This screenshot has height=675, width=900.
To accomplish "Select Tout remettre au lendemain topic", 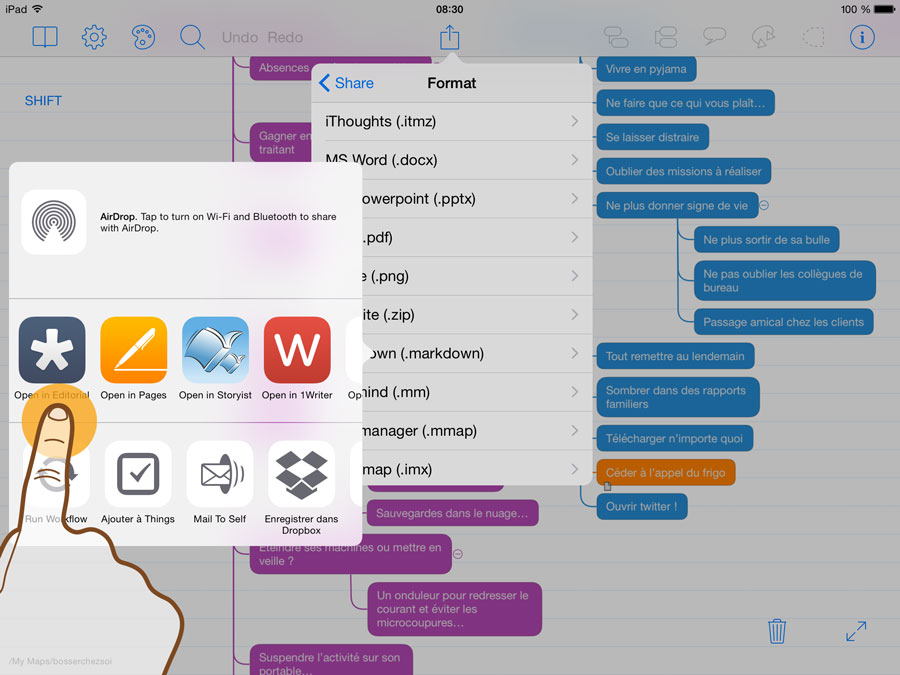I will (x=675, y=356).
